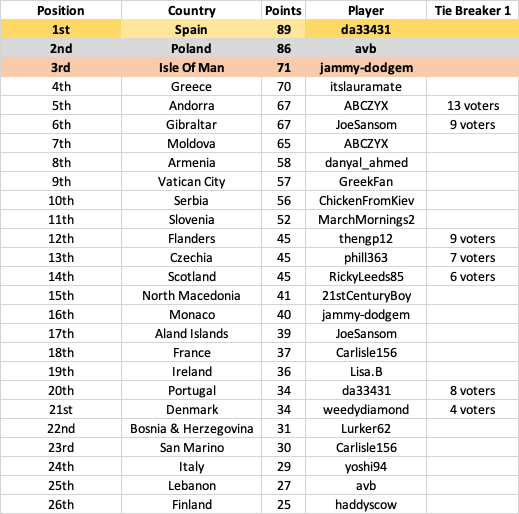Click the Tie Breaker 1 header
519x514 pixels.
coord(473,10)
